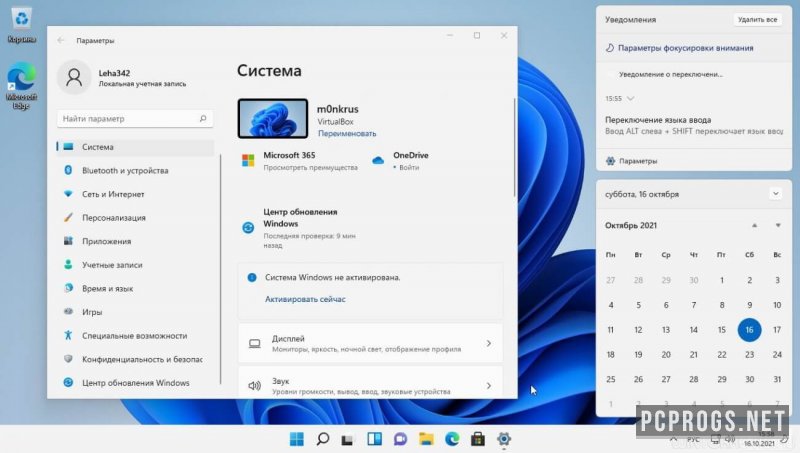
Task: Open Центр обновления Windows in sidebar
Action: (x=135, y=383)
